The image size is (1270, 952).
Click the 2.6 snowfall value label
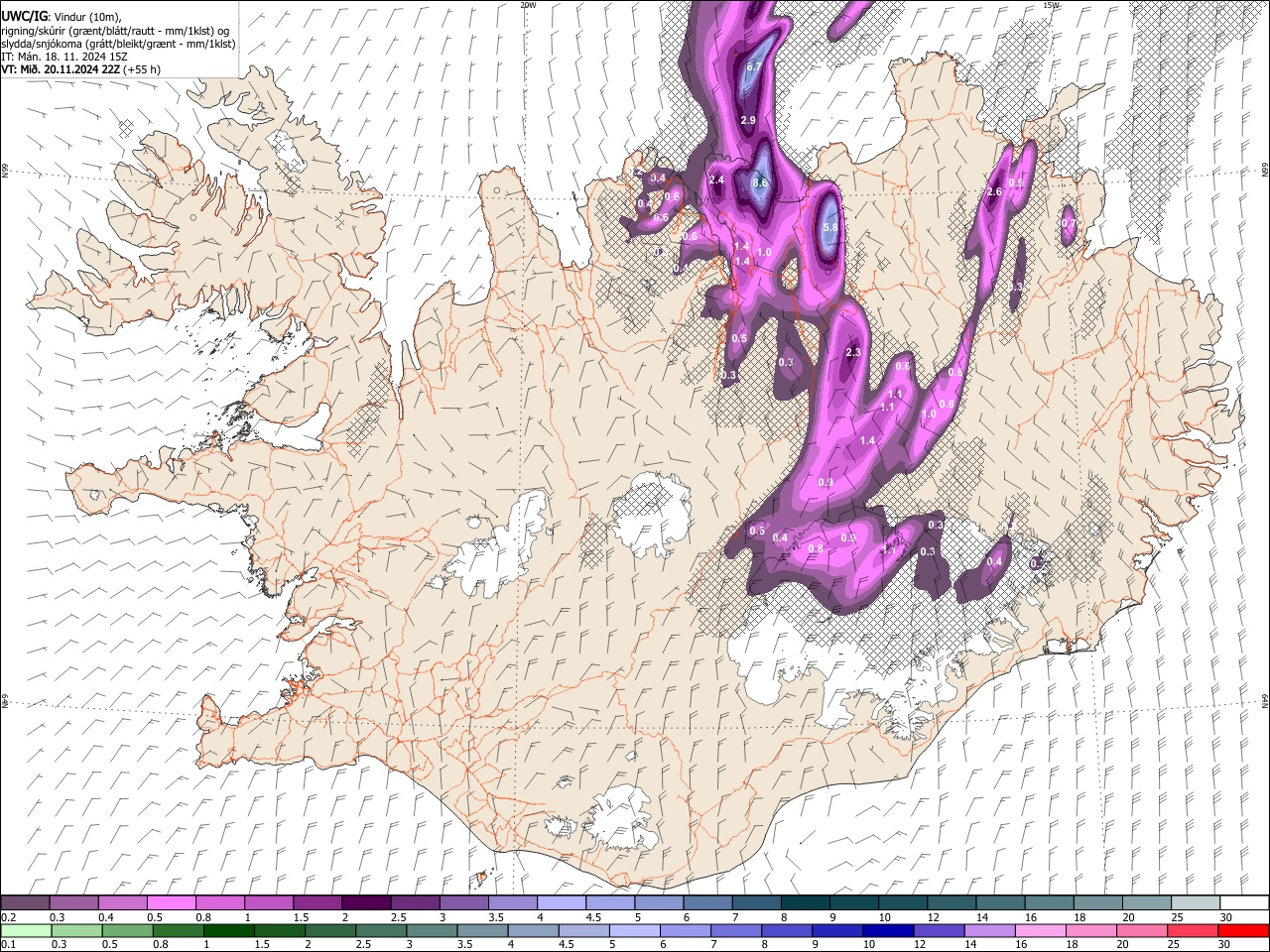tap(994, 191)
